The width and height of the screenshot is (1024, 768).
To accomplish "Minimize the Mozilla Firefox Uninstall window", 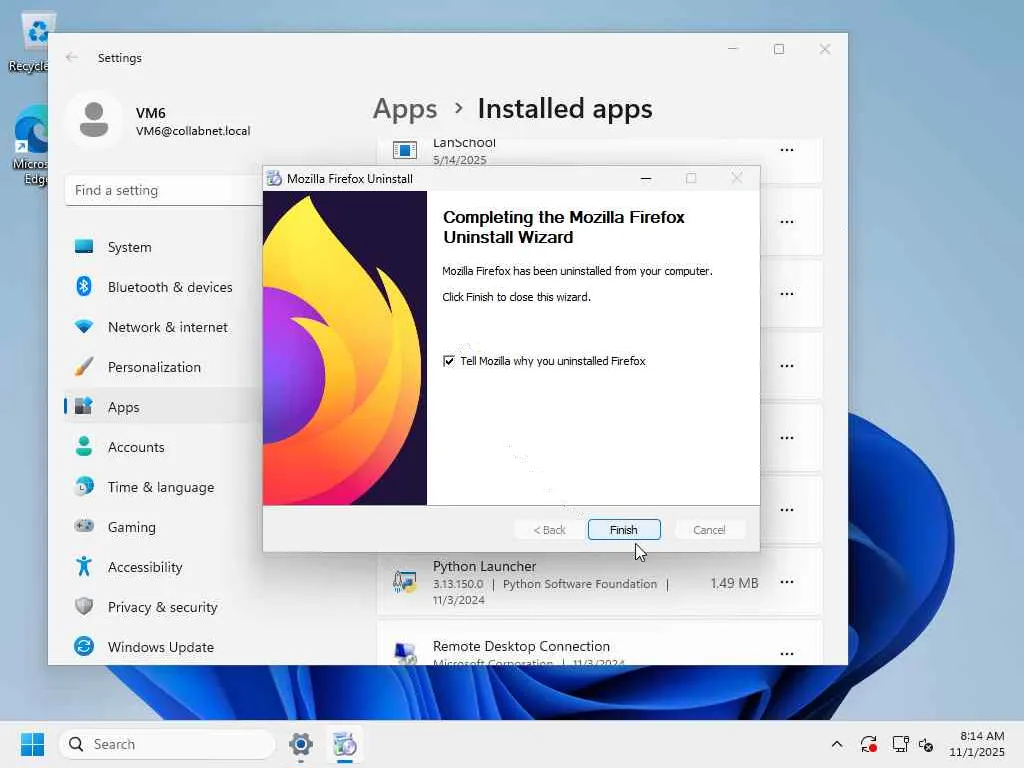I will (646, 178).
